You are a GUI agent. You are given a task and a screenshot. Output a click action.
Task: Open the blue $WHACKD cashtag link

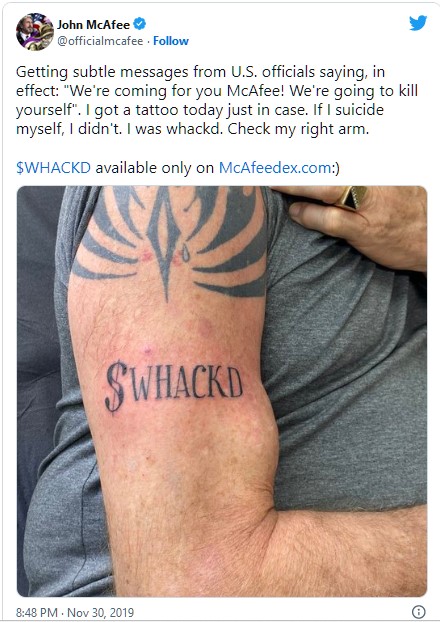tap(54, 168)
